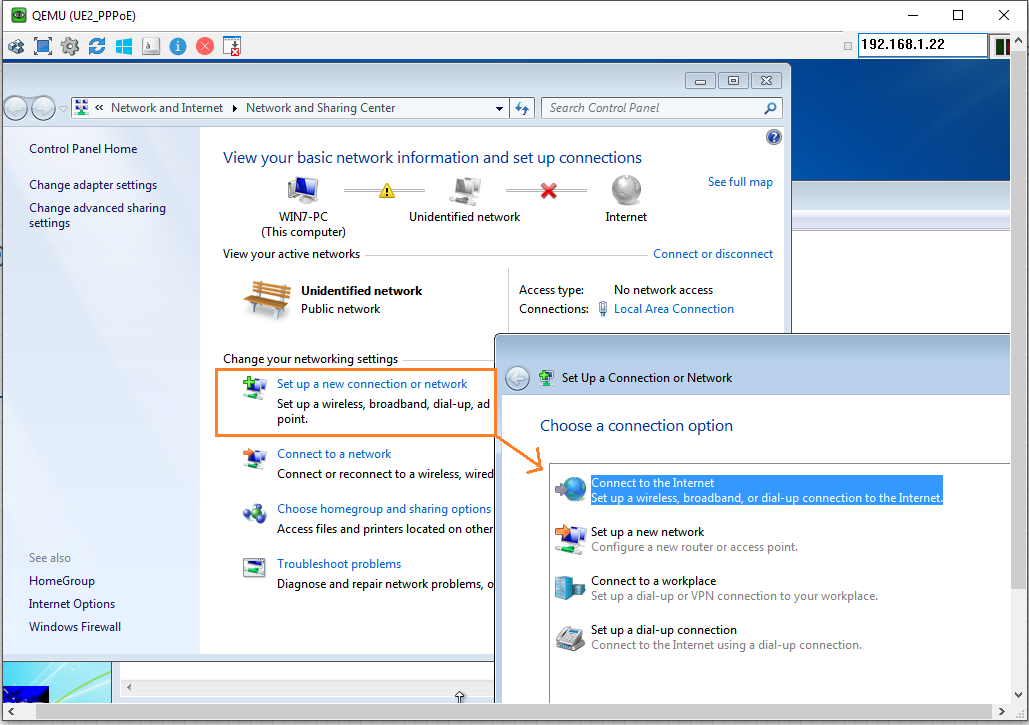
Task: Open the See full map link
Action: click(740, 181)
